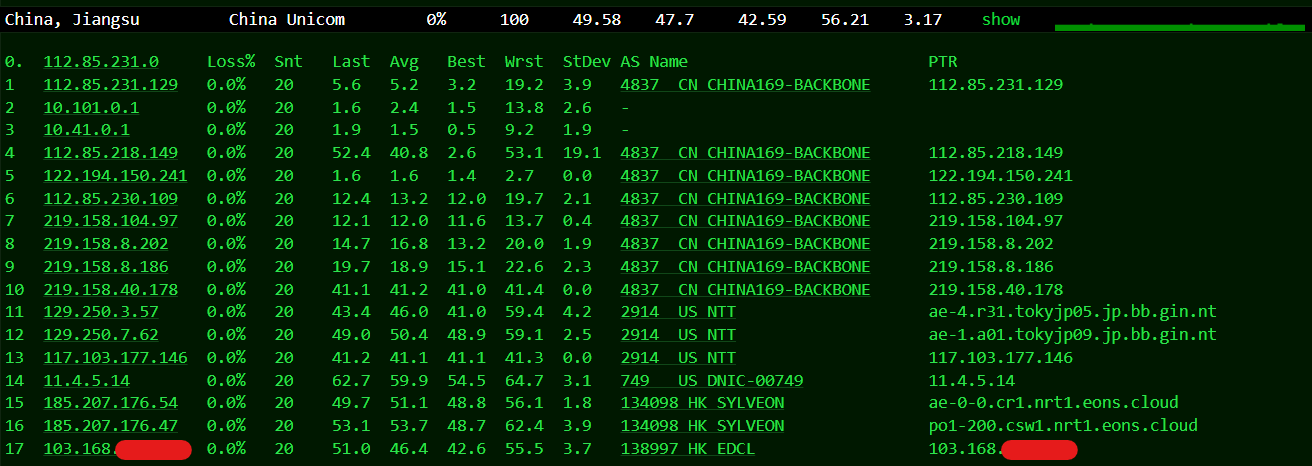This screenshot has width=1312, height=466.
Task: Click the 42.59 value in summary row
Action: click(x=762, y=19)
